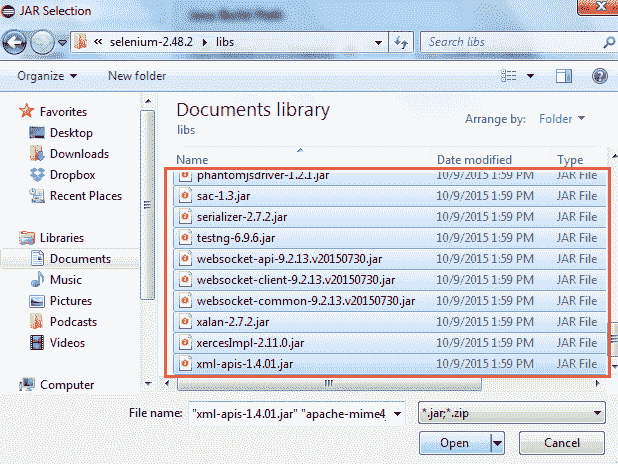
Task: Select websocket-api-9.2.13.v20150730.jar
Action: (x=389, y=259)
